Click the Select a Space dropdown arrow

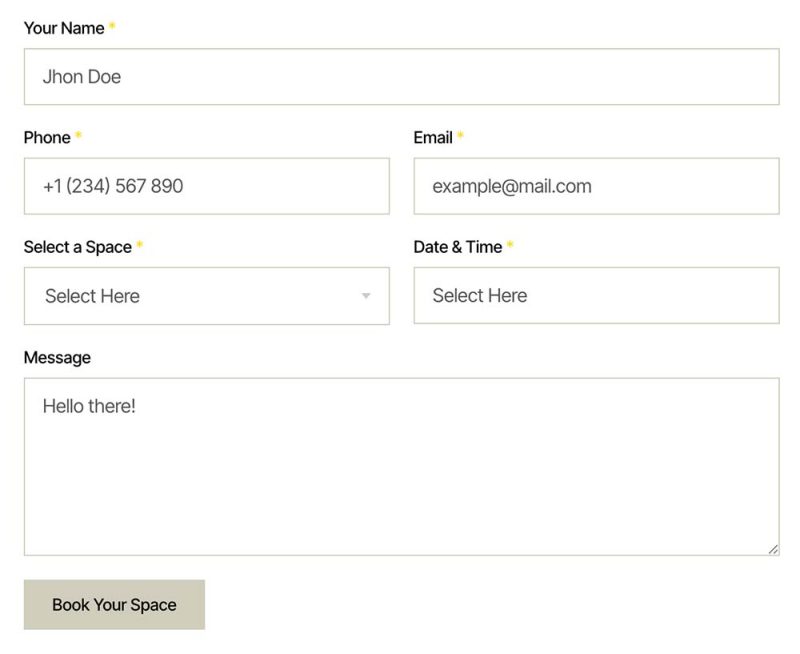coord(366,296)
